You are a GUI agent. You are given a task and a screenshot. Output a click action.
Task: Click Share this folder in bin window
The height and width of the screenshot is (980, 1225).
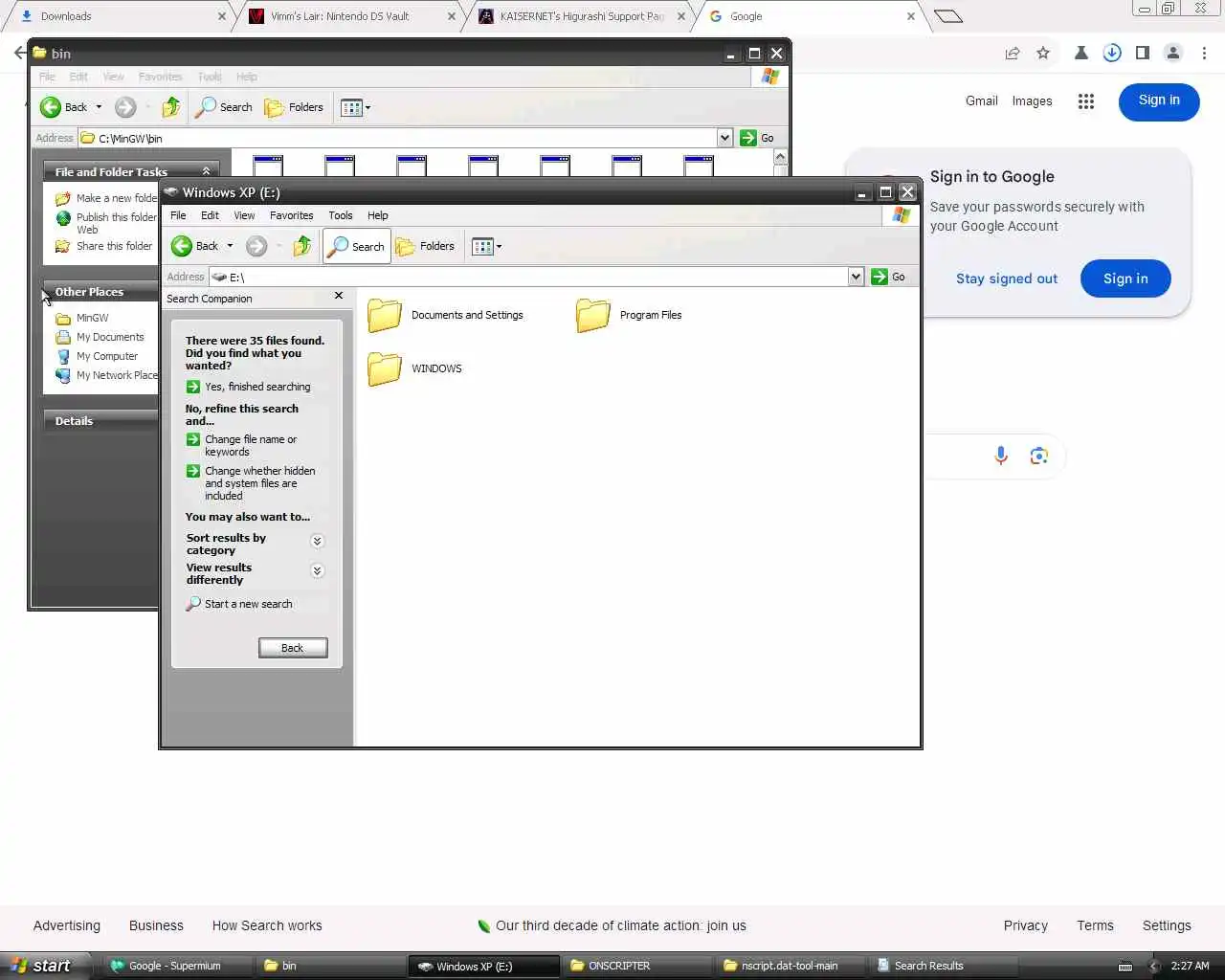coord(104,246)
